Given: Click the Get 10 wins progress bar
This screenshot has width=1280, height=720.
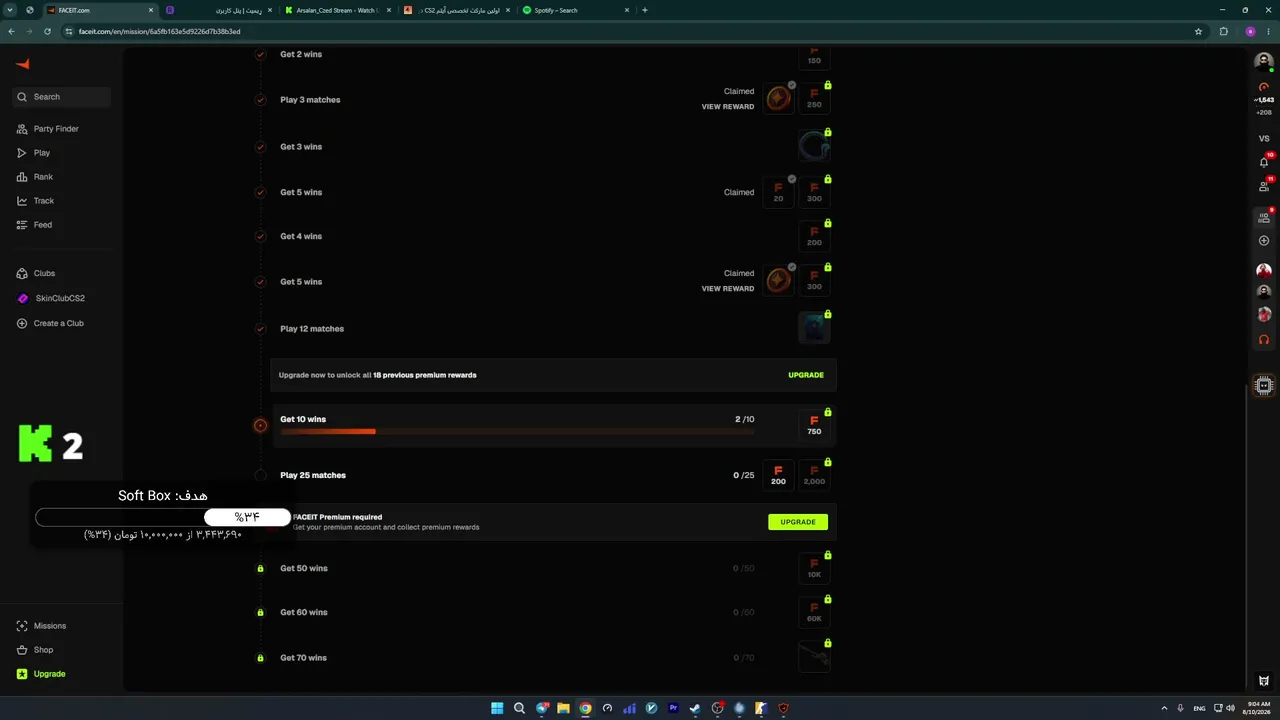Looking at the screenshot, I should [517, 432].
